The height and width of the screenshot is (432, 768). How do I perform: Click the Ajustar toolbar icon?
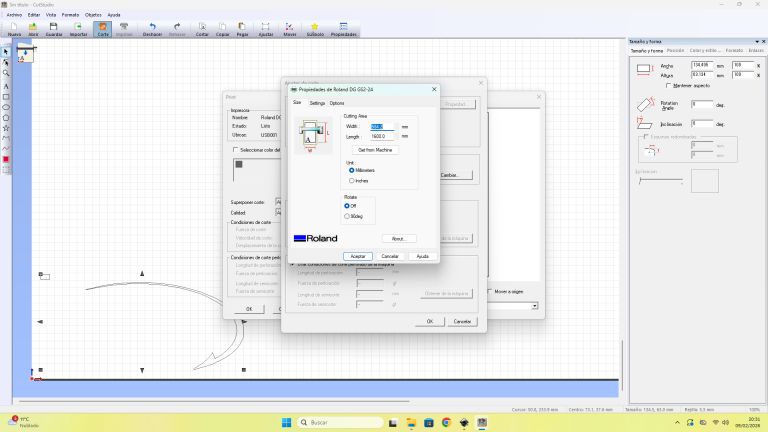[265, 29]
